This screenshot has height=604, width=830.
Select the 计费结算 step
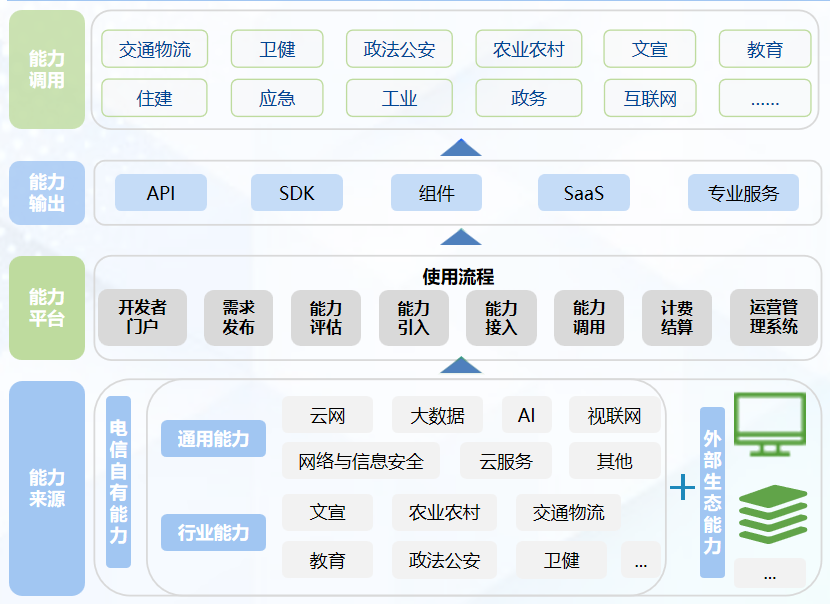click(x=677, y=317)
